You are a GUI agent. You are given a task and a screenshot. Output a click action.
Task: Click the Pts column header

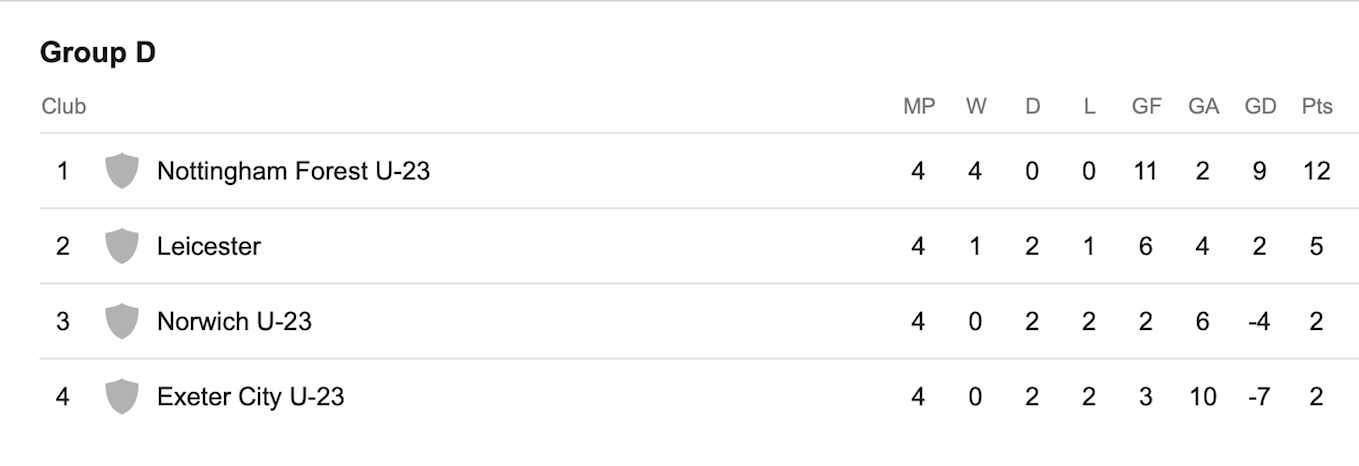[1317, 106]
